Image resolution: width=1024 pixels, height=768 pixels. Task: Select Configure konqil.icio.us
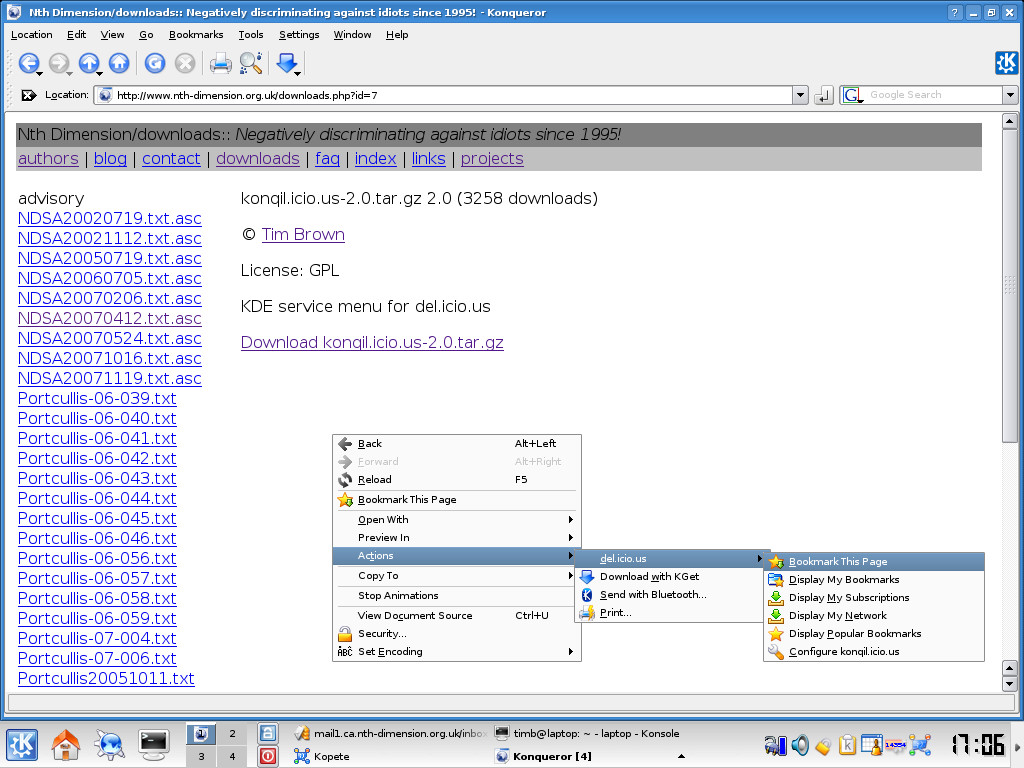[874, 652]
